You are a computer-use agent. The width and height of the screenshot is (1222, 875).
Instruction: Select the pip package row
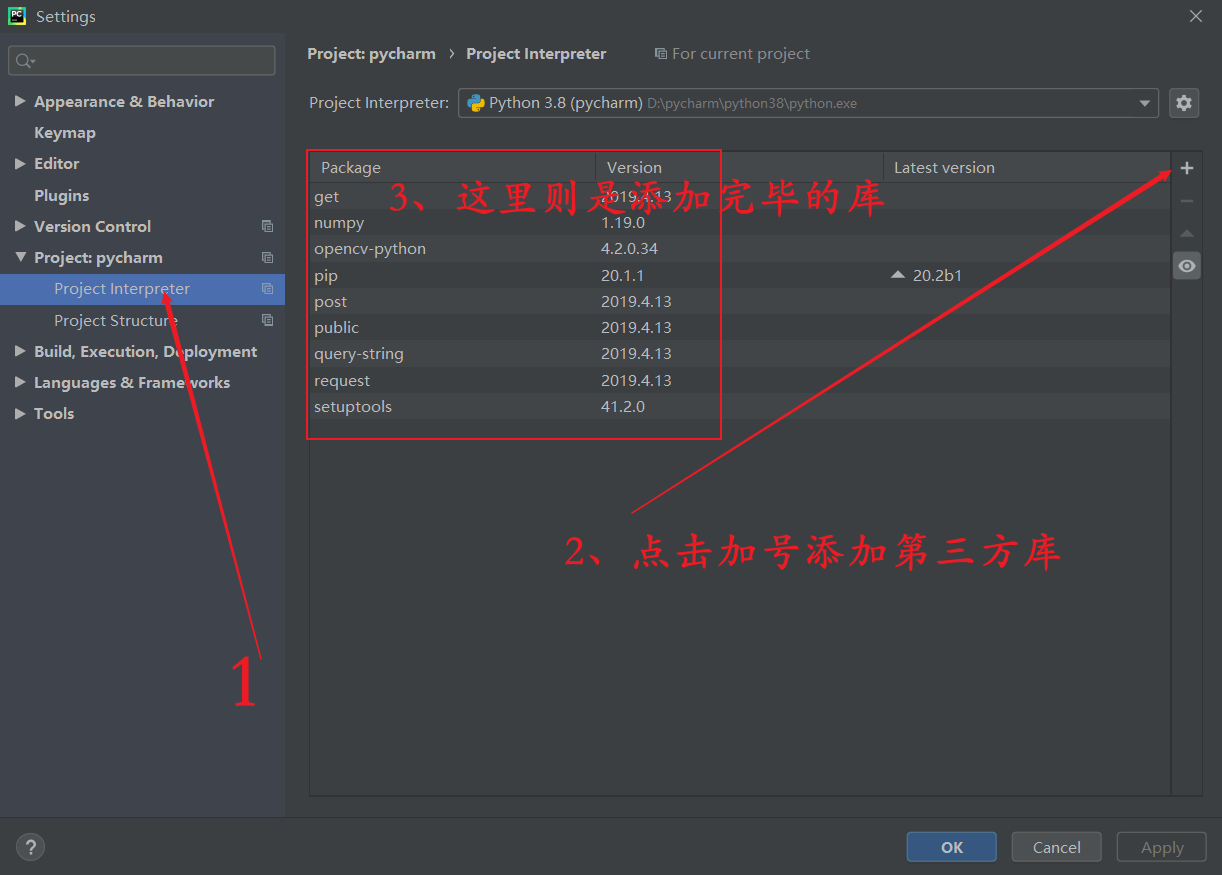[740, 275]
